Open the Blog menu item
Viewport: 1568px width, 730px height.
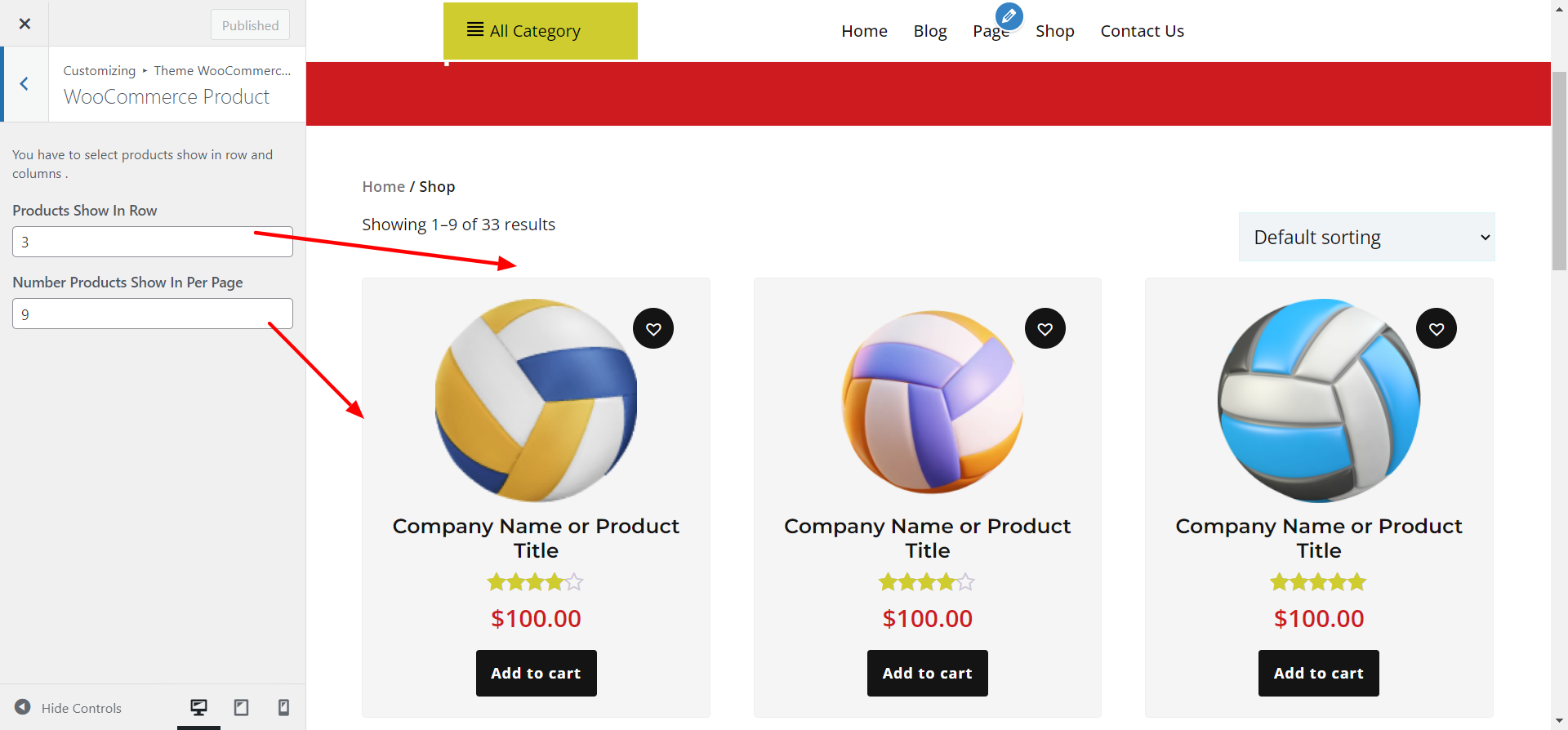[929, 31]
